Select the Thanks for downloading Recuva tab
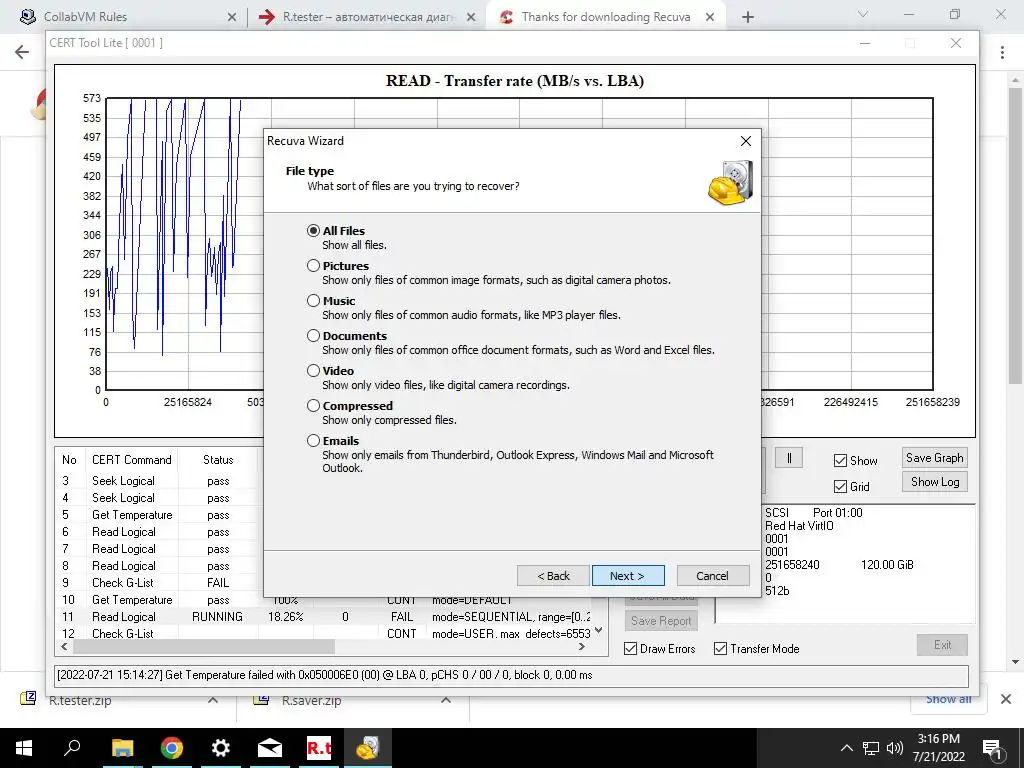 tap(606, 17)
